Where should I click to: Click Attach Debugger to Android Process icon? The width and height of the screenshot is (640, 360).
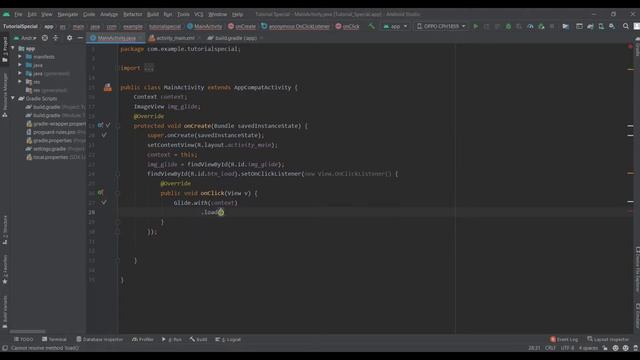tap(541, 26)
